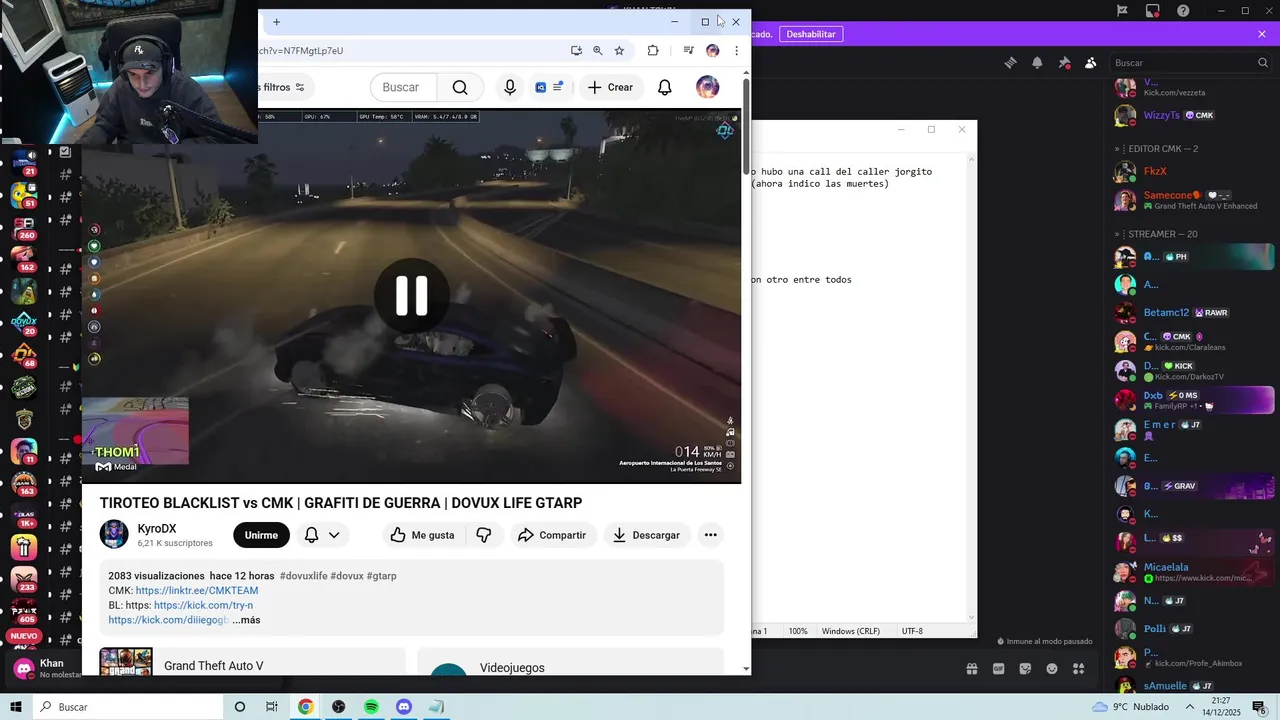This screenshot has width=1280, height=720.
Task: Click Windows (CRLF) in Notepad status bar
Action: coord(851,631)
